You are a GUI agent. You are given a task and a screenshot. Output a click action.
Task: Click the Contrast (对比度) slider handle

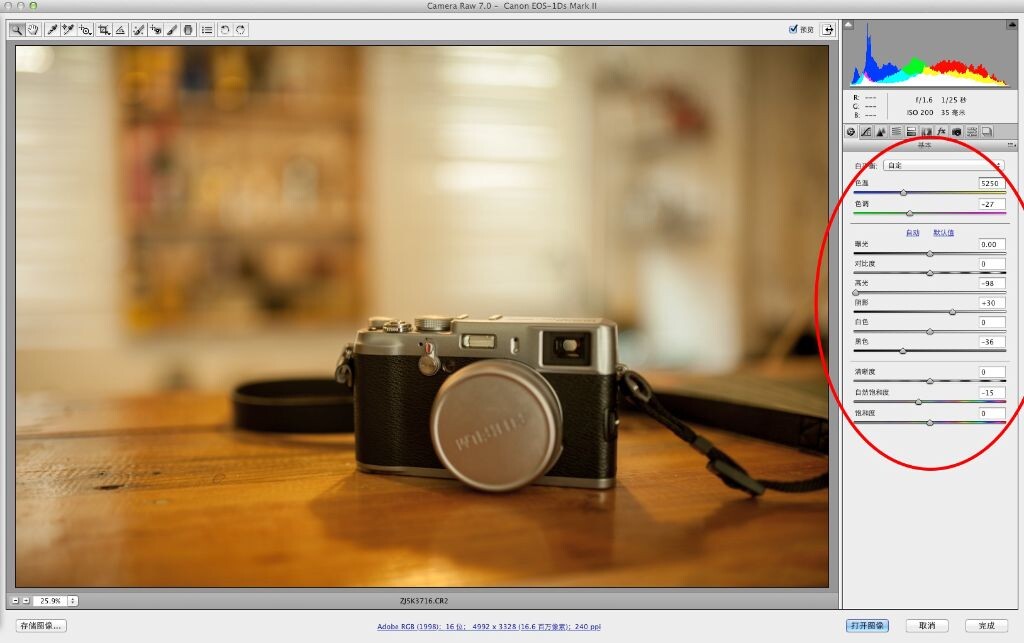click(x=930, y=273)
